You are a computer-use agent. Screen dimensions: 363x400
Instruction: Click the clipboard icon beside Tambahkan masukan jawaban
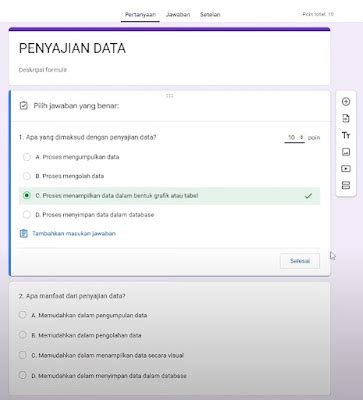pos(23,233)
